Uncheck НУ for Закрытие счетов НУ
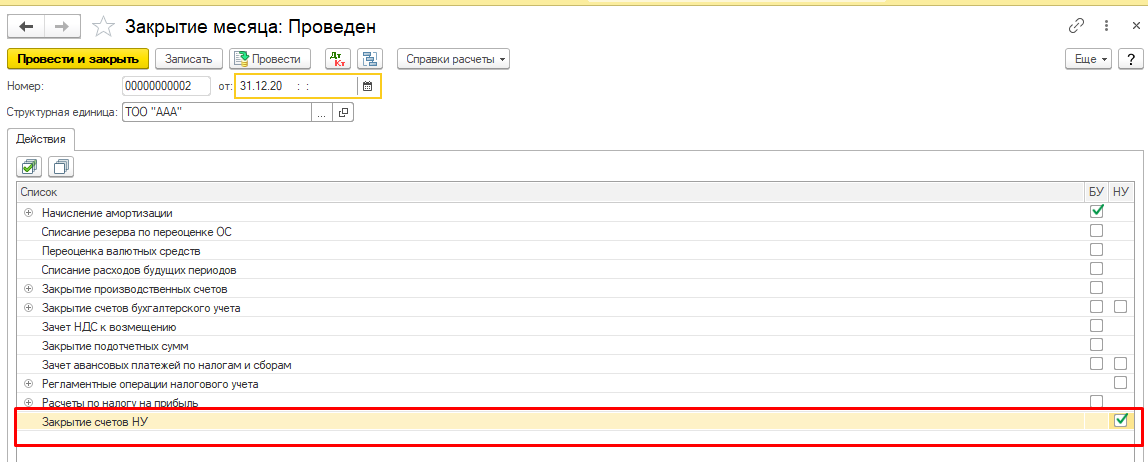The image size is (1148, 462). pos(1121,420)
